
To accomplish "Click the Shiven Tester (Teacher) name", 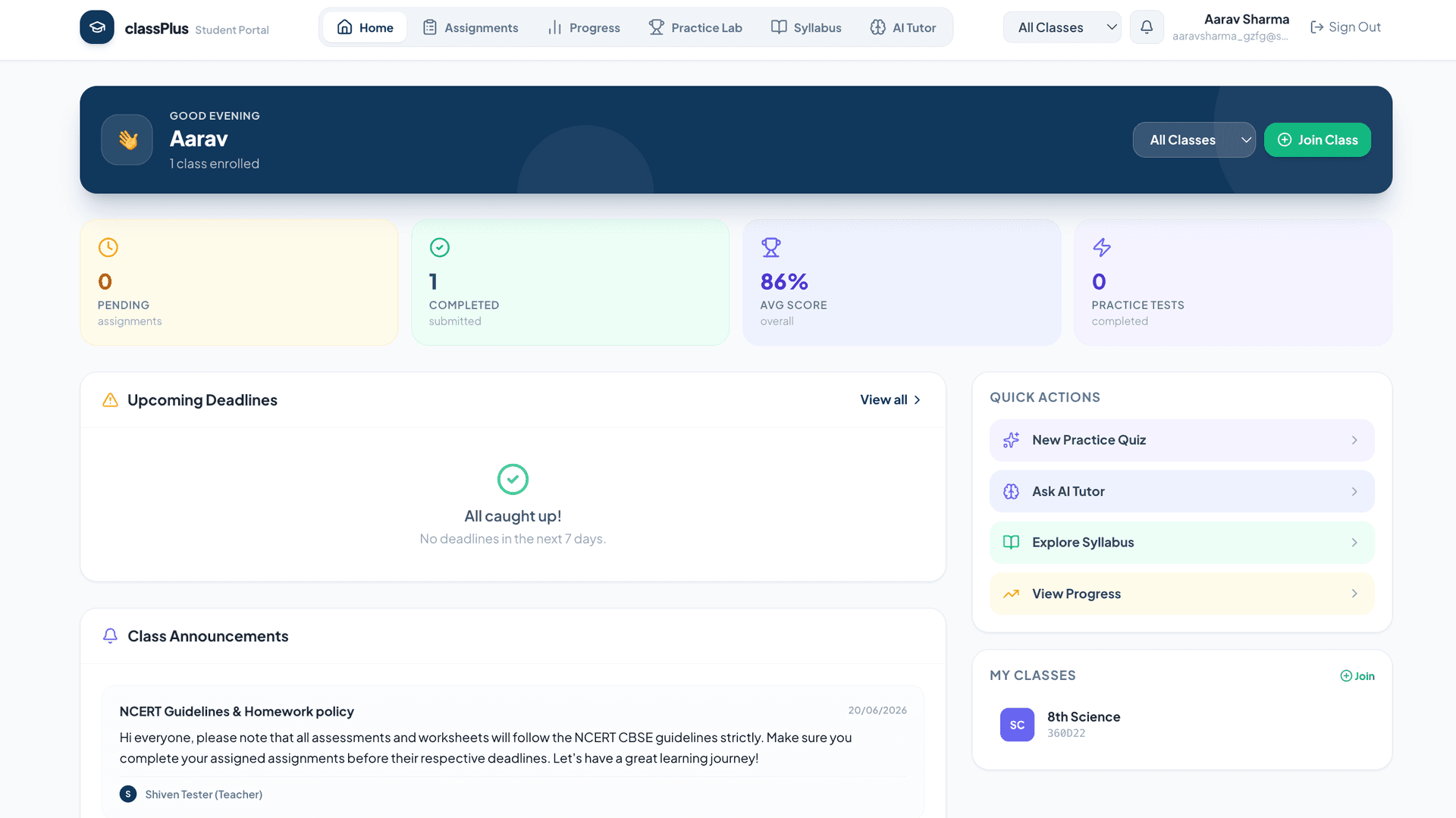I will (203, 794).
